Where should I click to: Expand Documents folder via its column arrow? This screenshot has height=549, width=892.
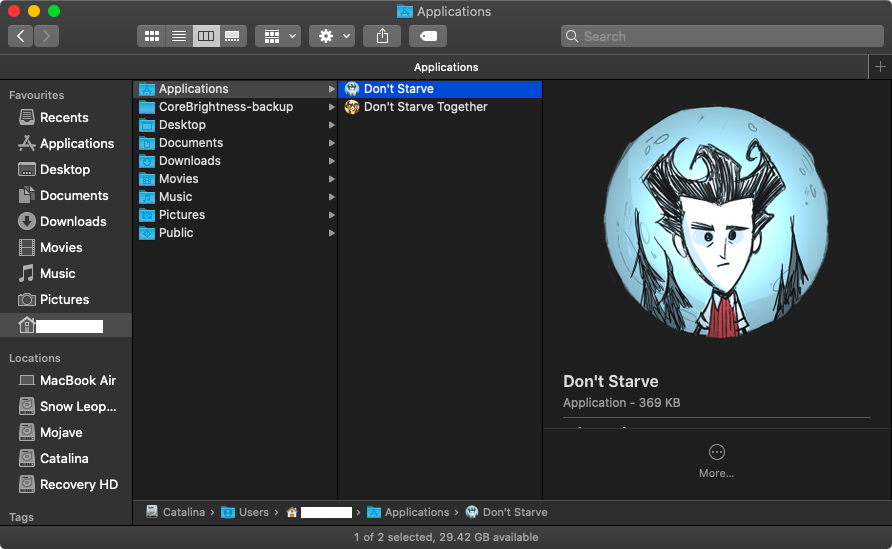(331, 143)
